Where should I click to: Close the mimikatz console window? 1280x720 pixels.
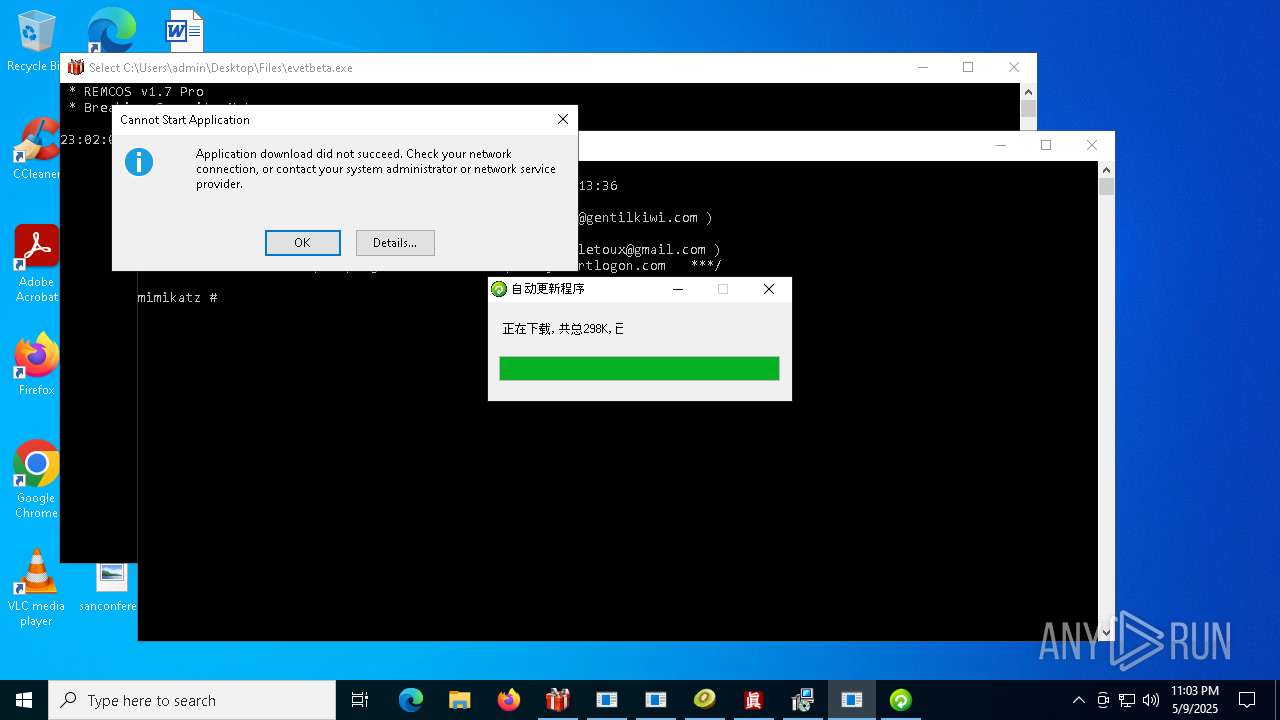click(x=1091, y=145)
